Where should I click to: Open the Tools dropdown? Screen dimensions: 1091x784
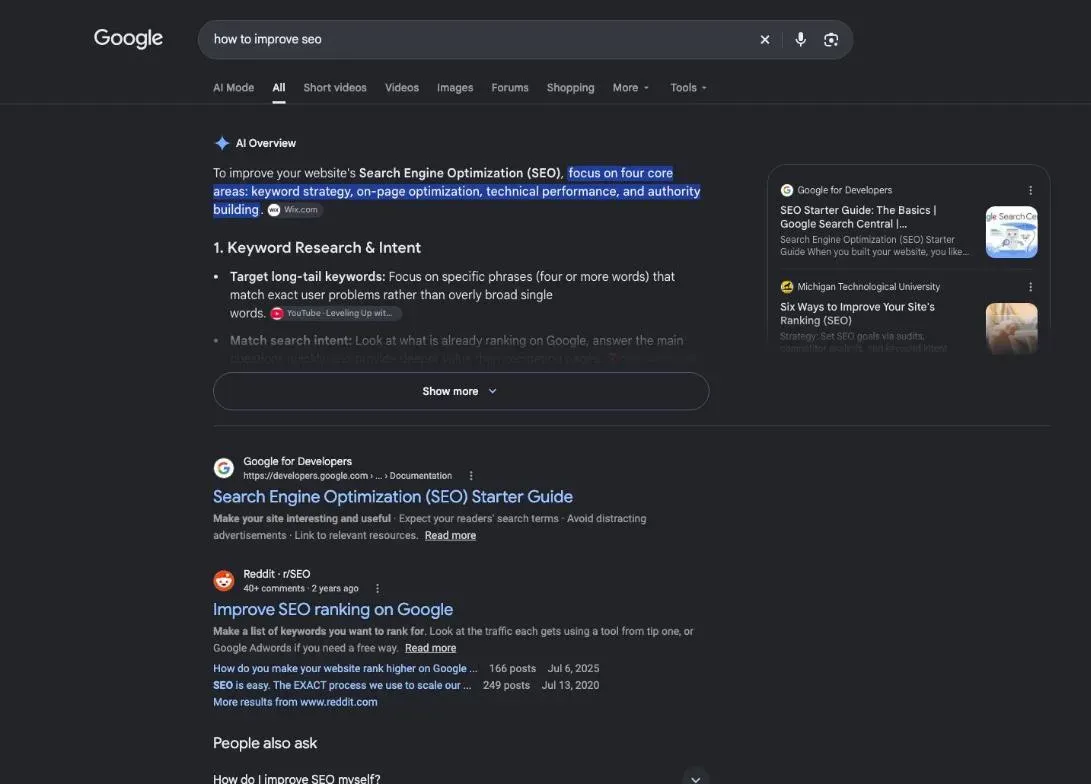tap(688, 88)
